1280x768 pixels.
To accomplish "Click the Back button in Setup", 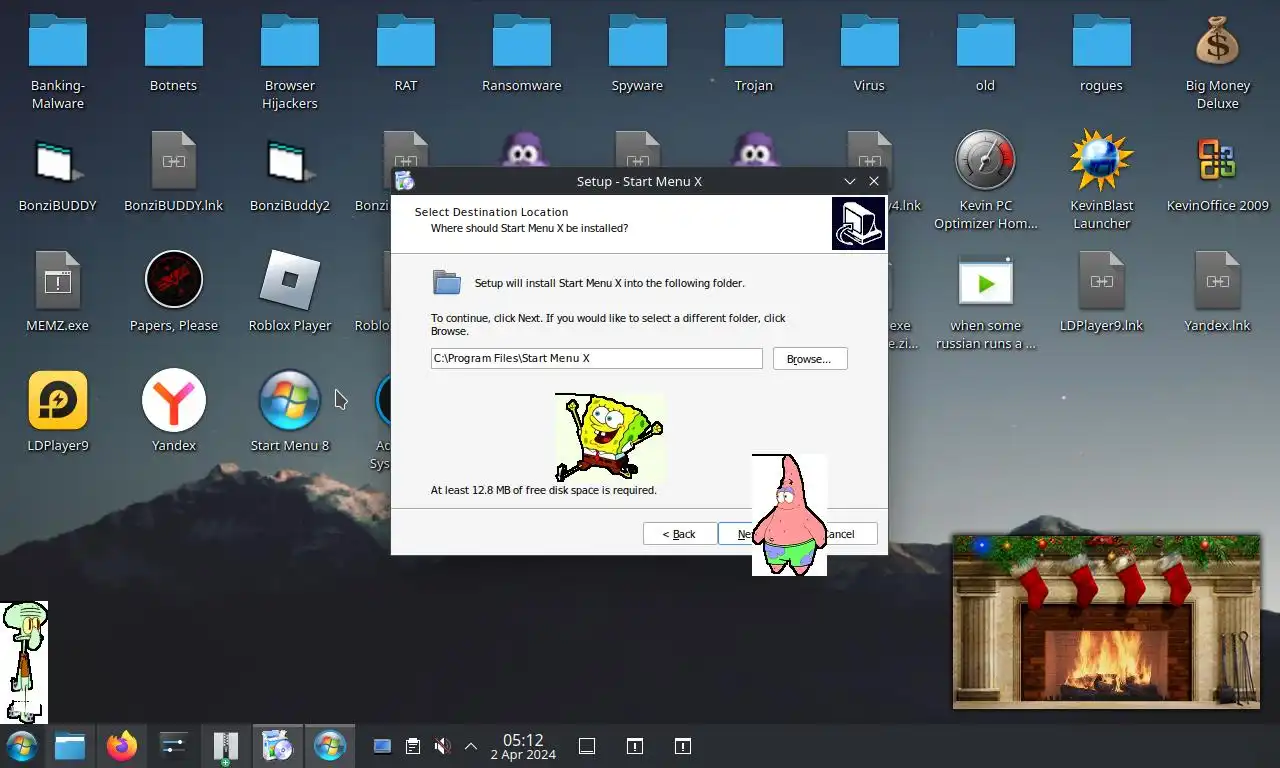I will (679, 534).
